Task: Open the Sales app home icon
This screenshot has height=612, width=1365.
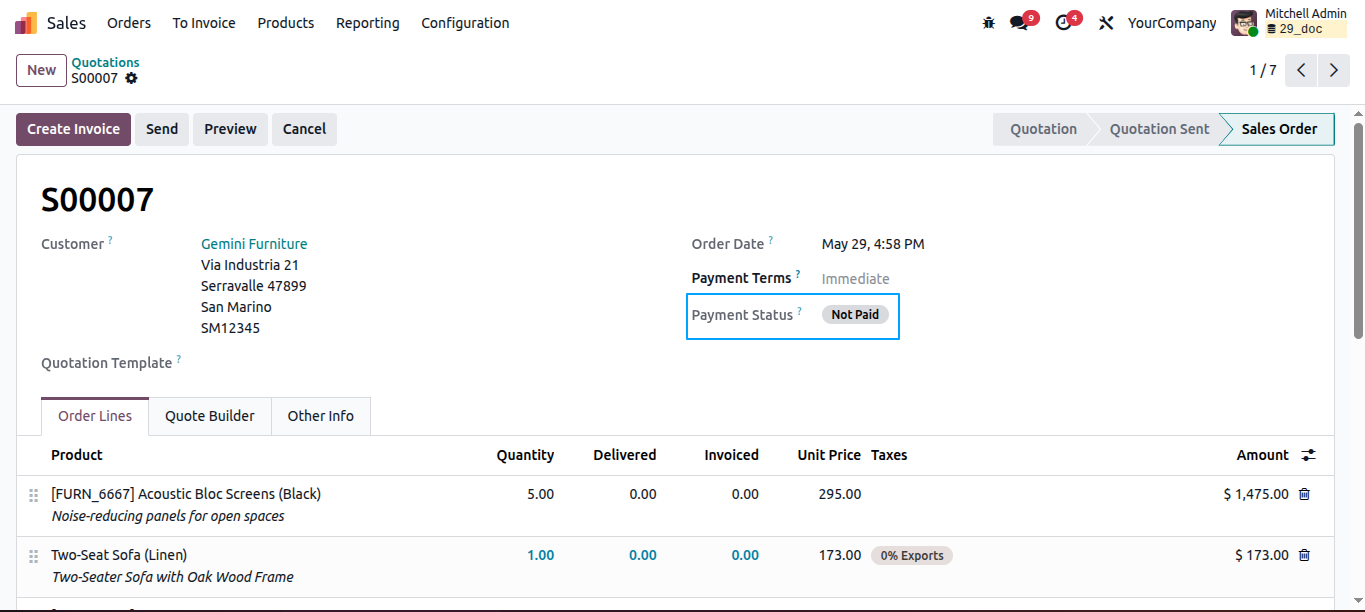Action: tap(26, 23)
